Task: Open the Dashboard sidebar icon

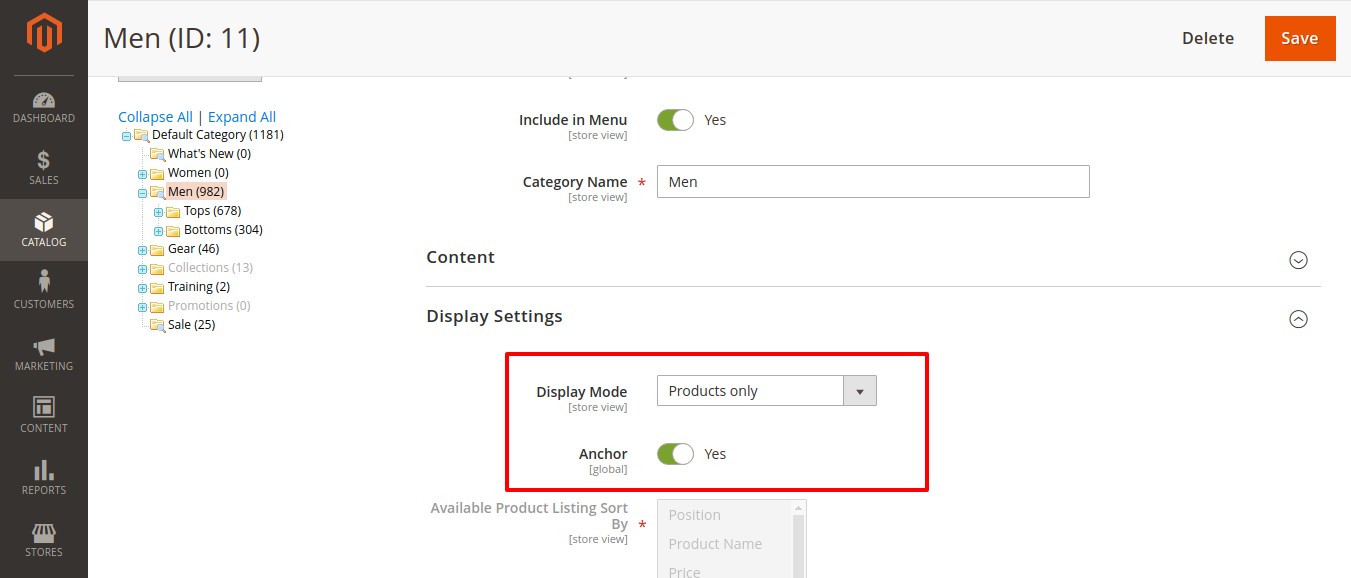Action: [44, 101]
